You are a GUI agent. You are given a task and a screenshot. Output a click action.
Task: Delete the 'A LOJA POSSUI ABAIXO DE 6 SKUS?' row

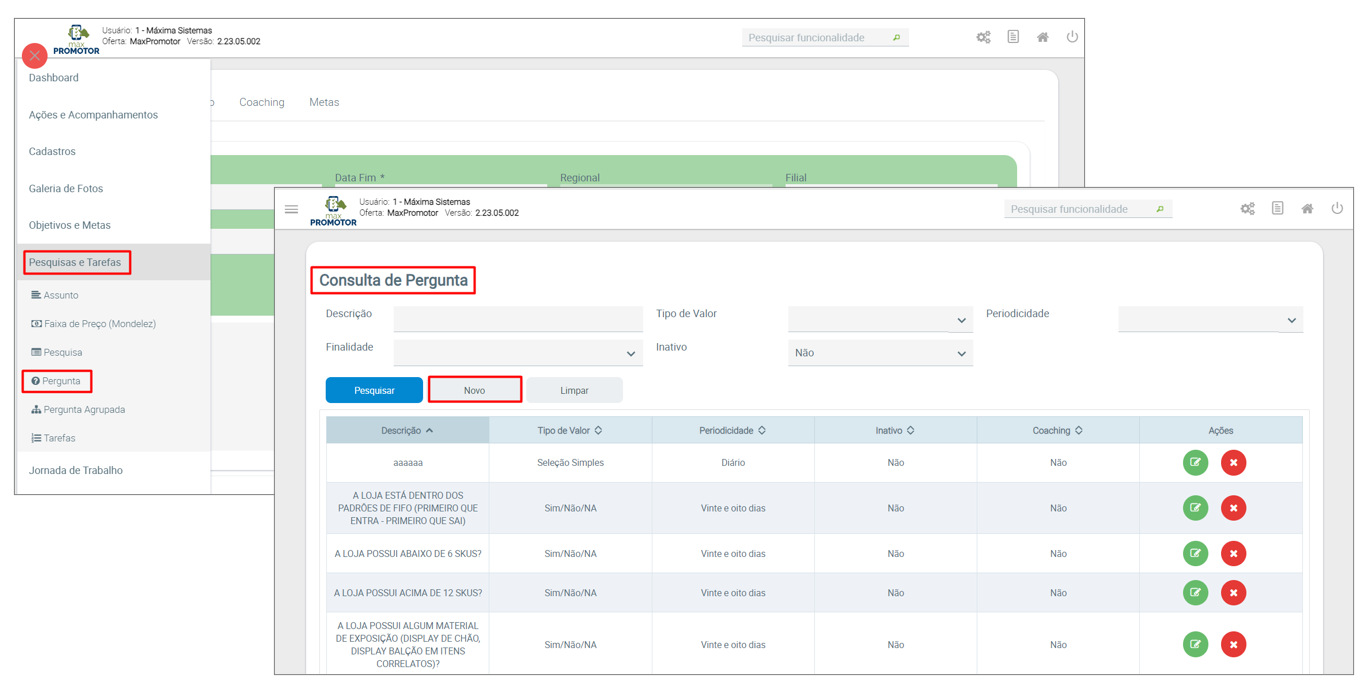point(1233,554)
